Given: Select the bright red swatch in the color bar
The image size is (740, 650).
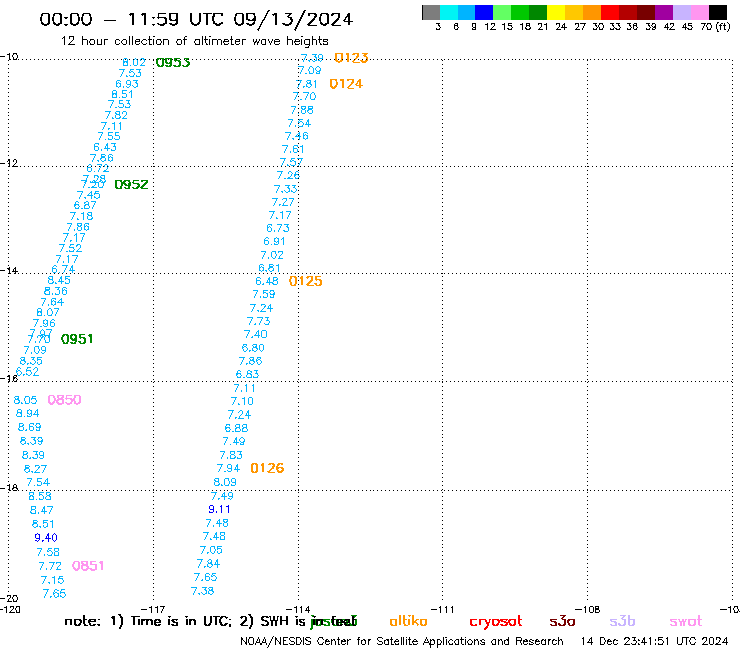Looking at the screenshot, I should tap(610, 12).
